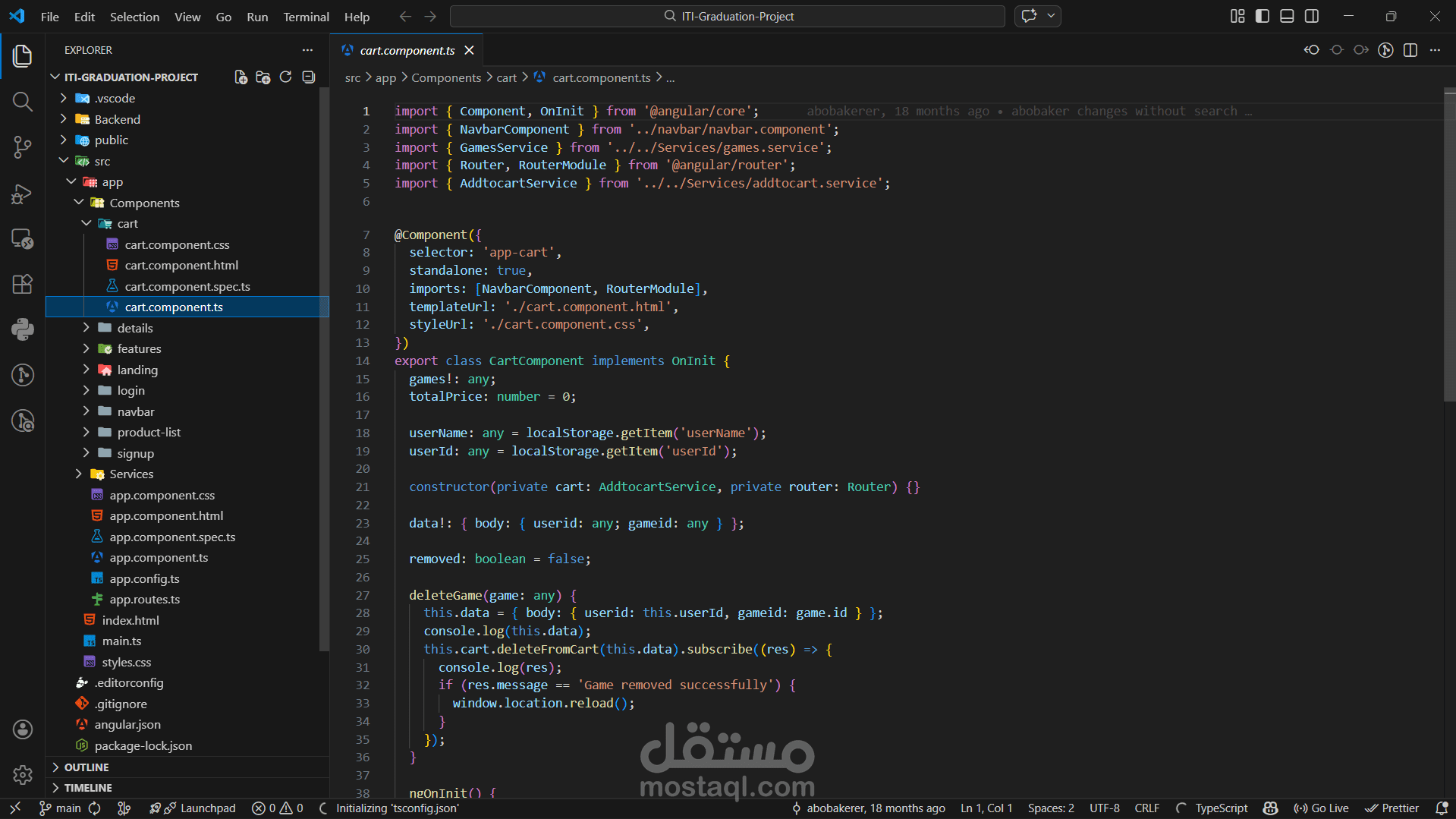Open the customize layout control
The height and width of the screenshot is (819, 1456).
coord(1237,16)
